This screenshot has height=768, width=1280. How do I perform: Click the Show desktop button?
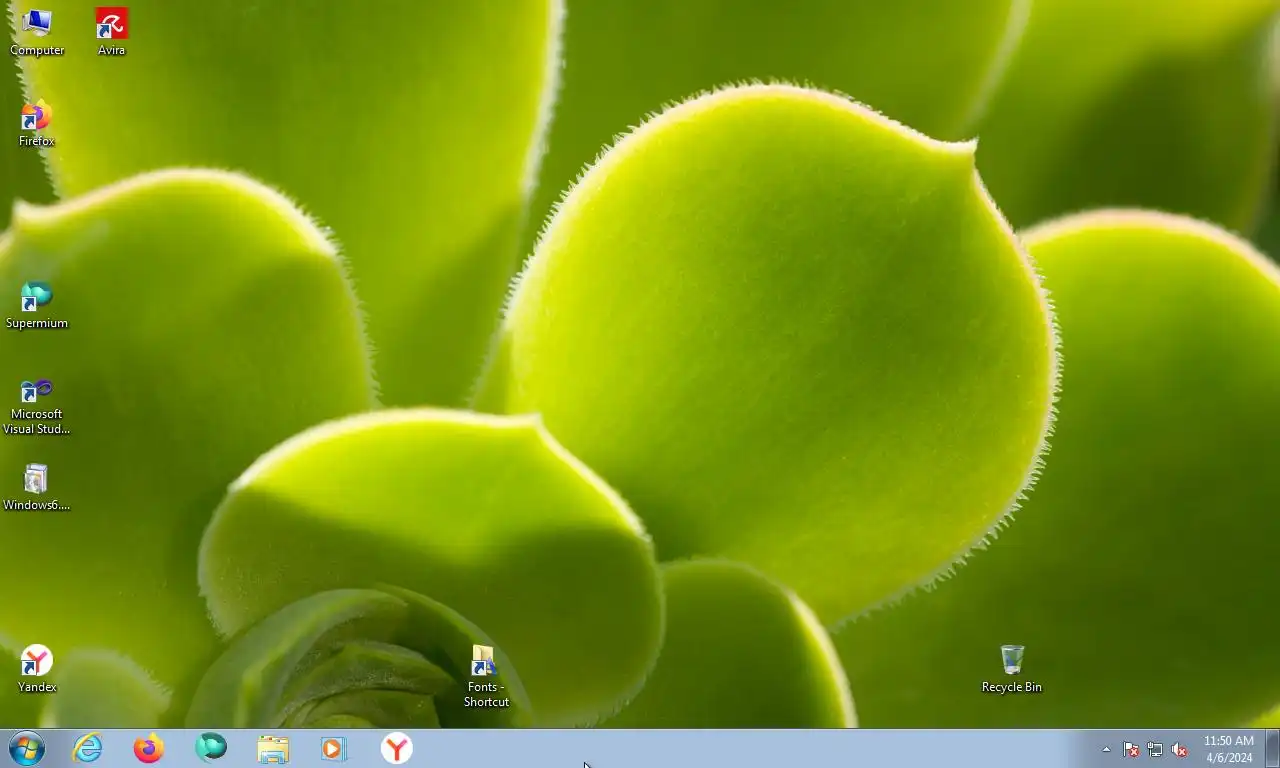click(x=1272, y=749)
